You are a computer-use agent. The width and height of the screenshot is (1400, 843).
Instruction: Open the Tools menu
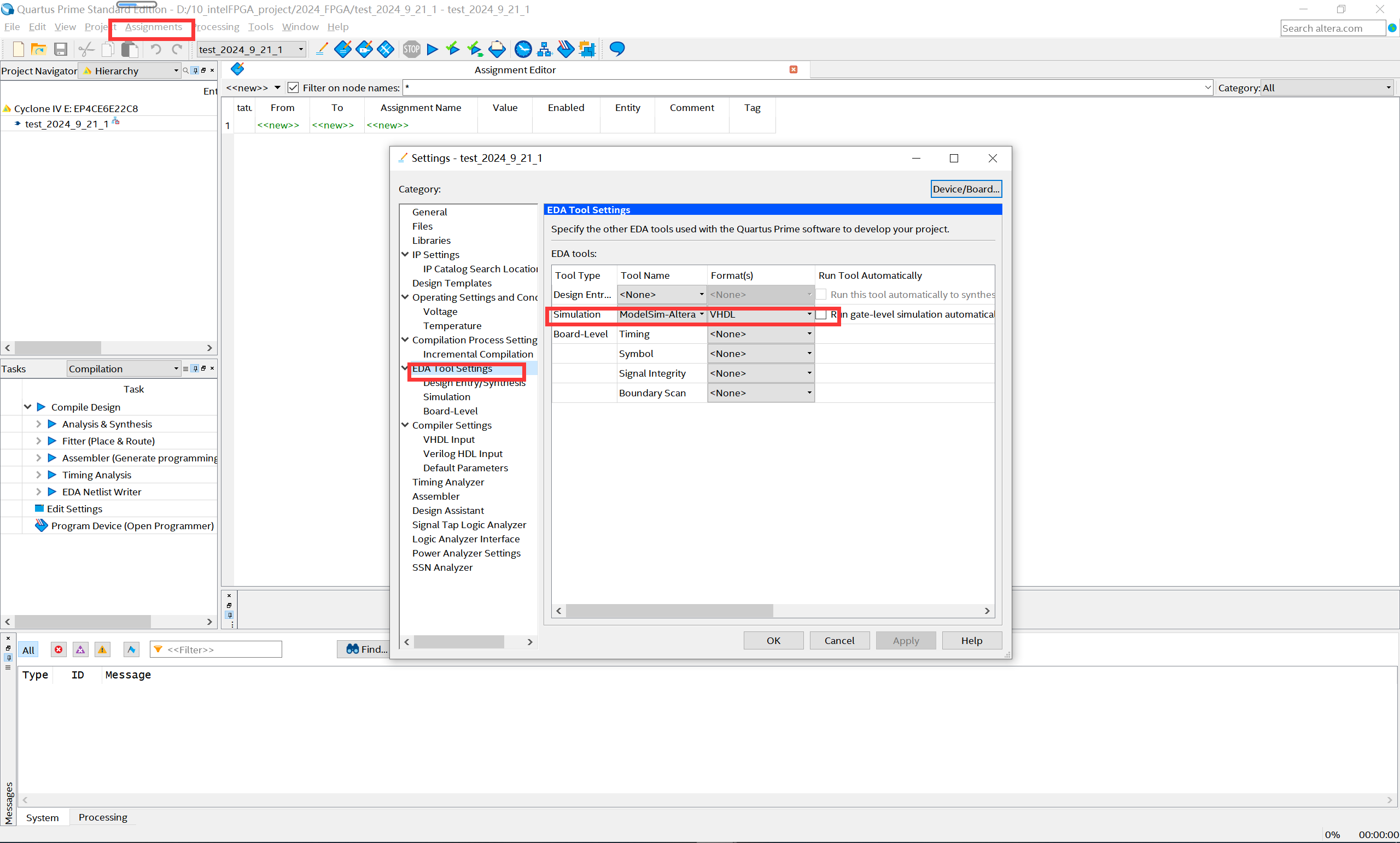pyautogui.click(x=260, y=27)
